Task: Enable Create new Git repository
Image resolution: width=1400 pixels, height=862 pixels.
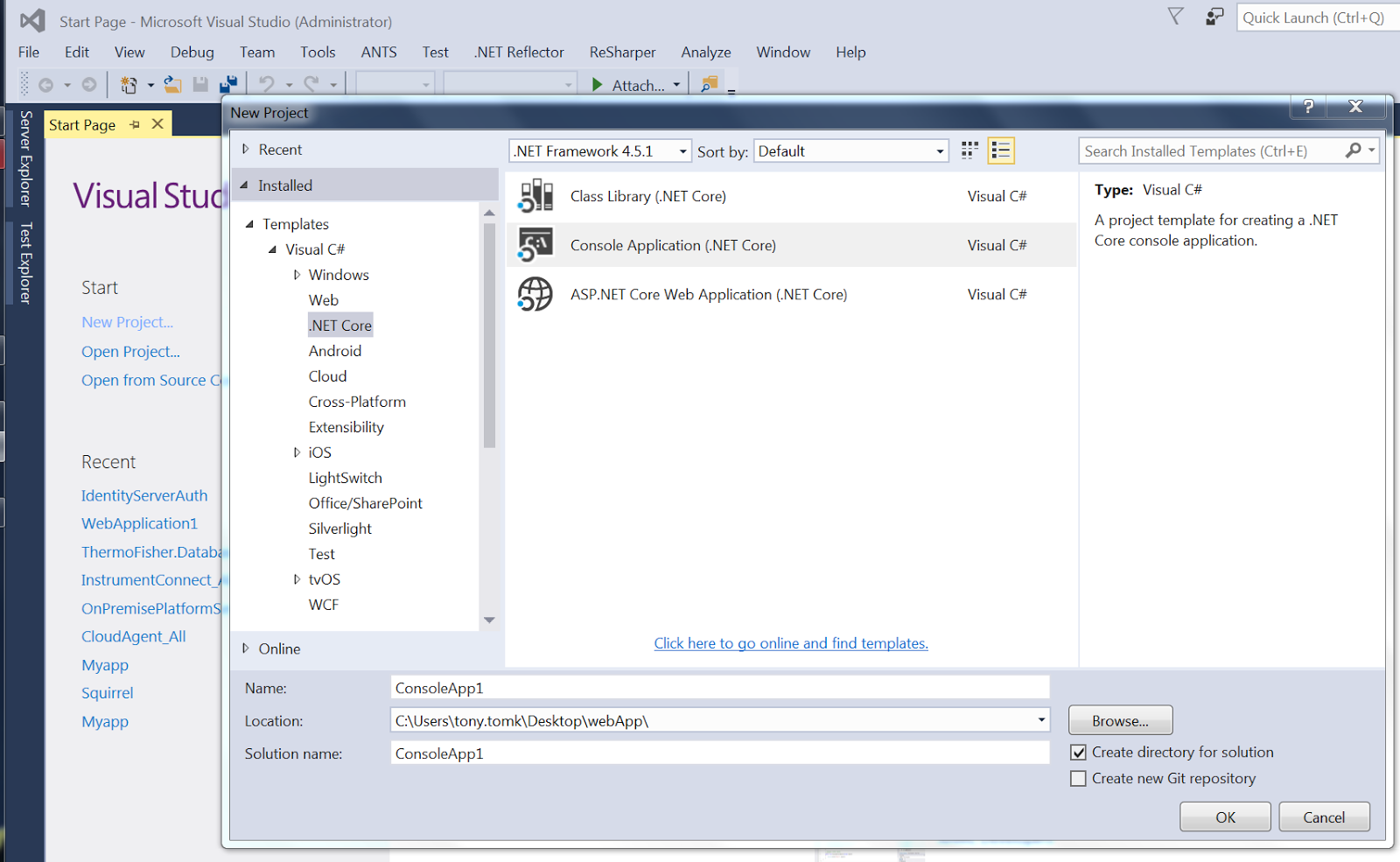Action: (x=1078, y=778)
